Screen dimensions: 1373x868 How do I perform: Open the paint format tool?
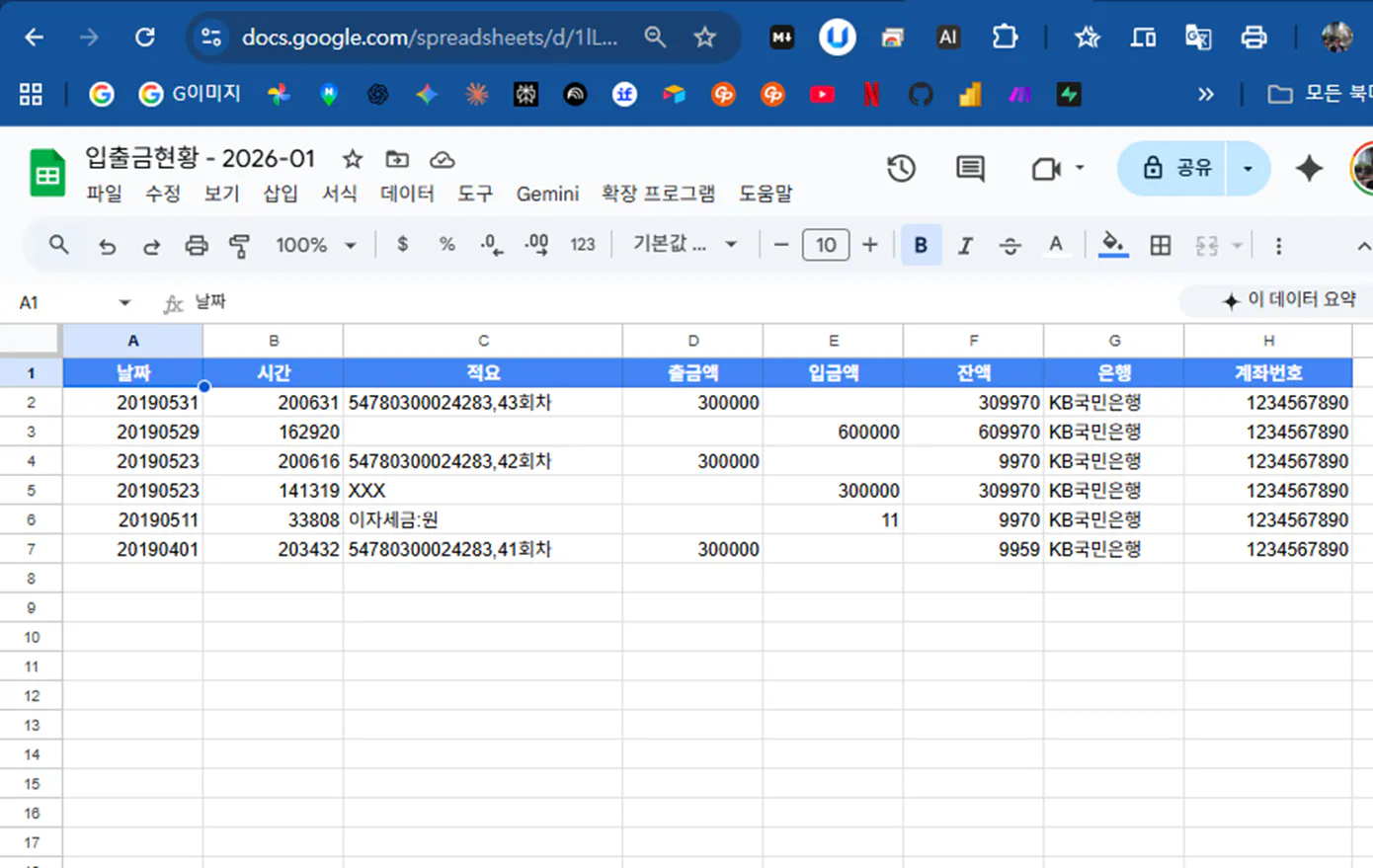(239, 245)
